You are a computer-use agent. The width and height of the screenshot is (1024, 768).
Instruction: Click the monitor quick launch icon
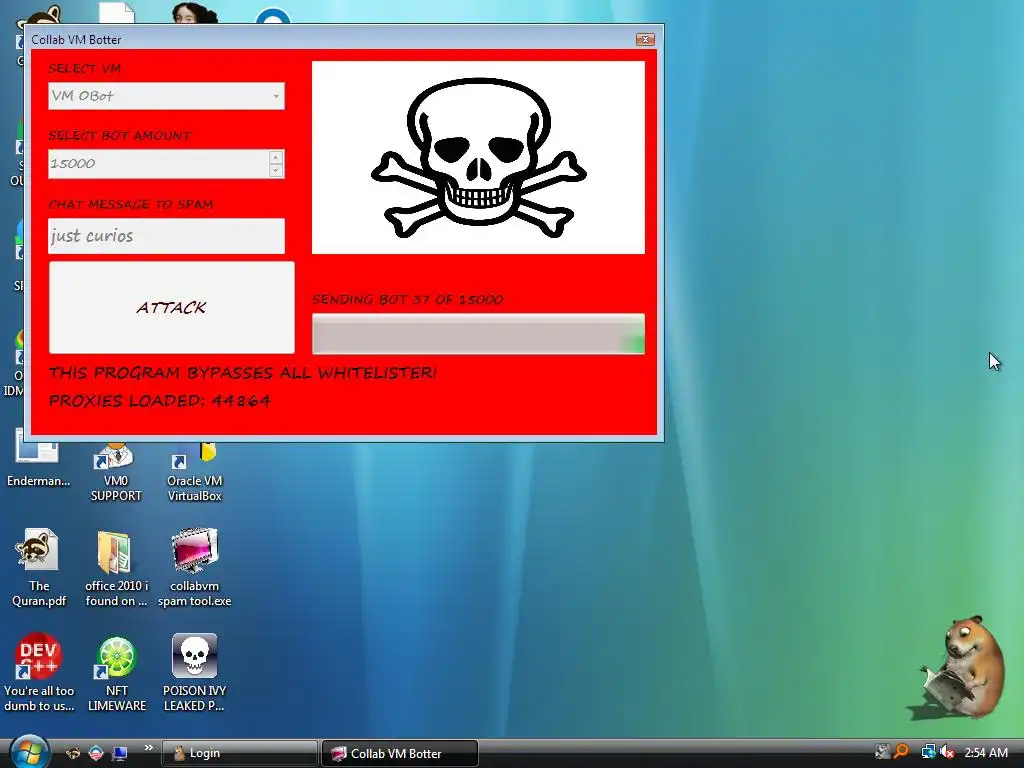click(120, 754)
